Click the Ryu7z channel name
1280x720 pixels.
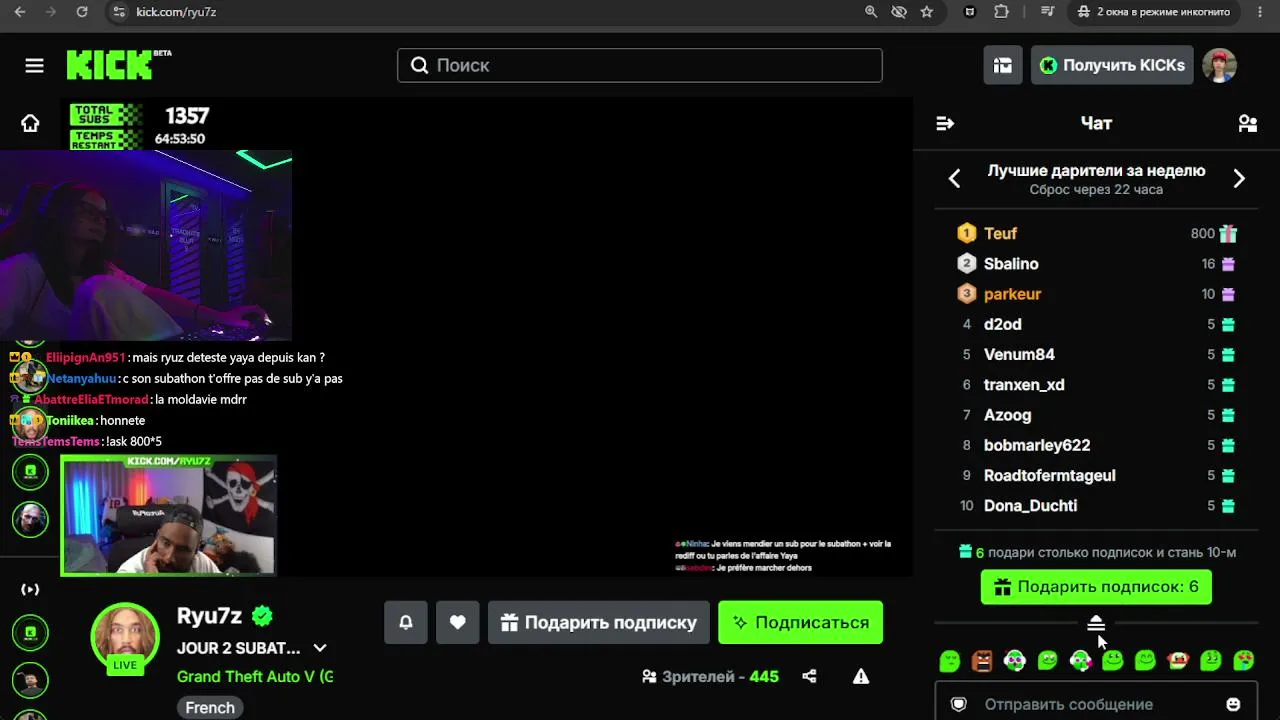[x=210, y=616]
